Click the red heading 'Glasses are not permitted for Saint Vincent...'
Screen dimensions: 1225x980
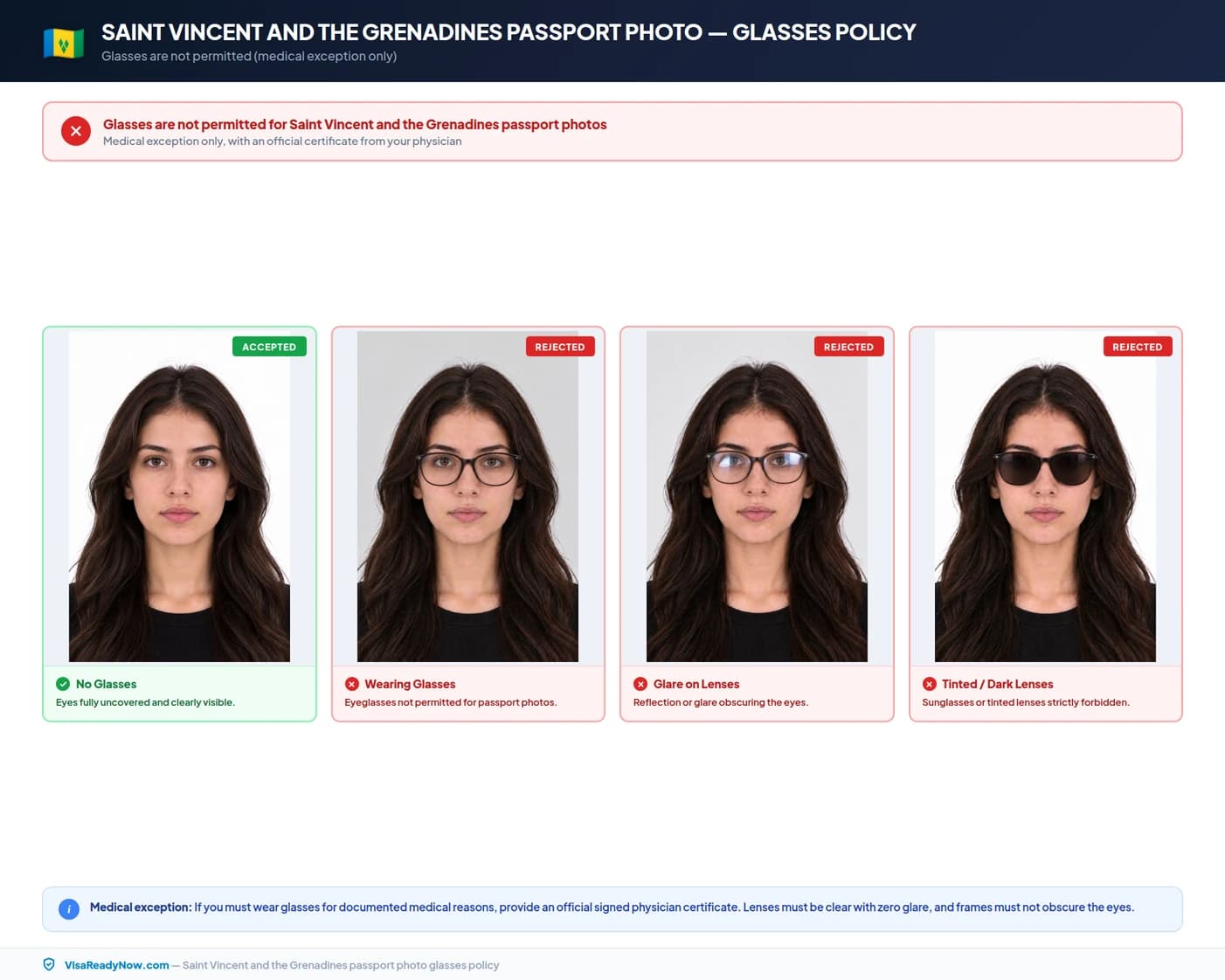355,124
